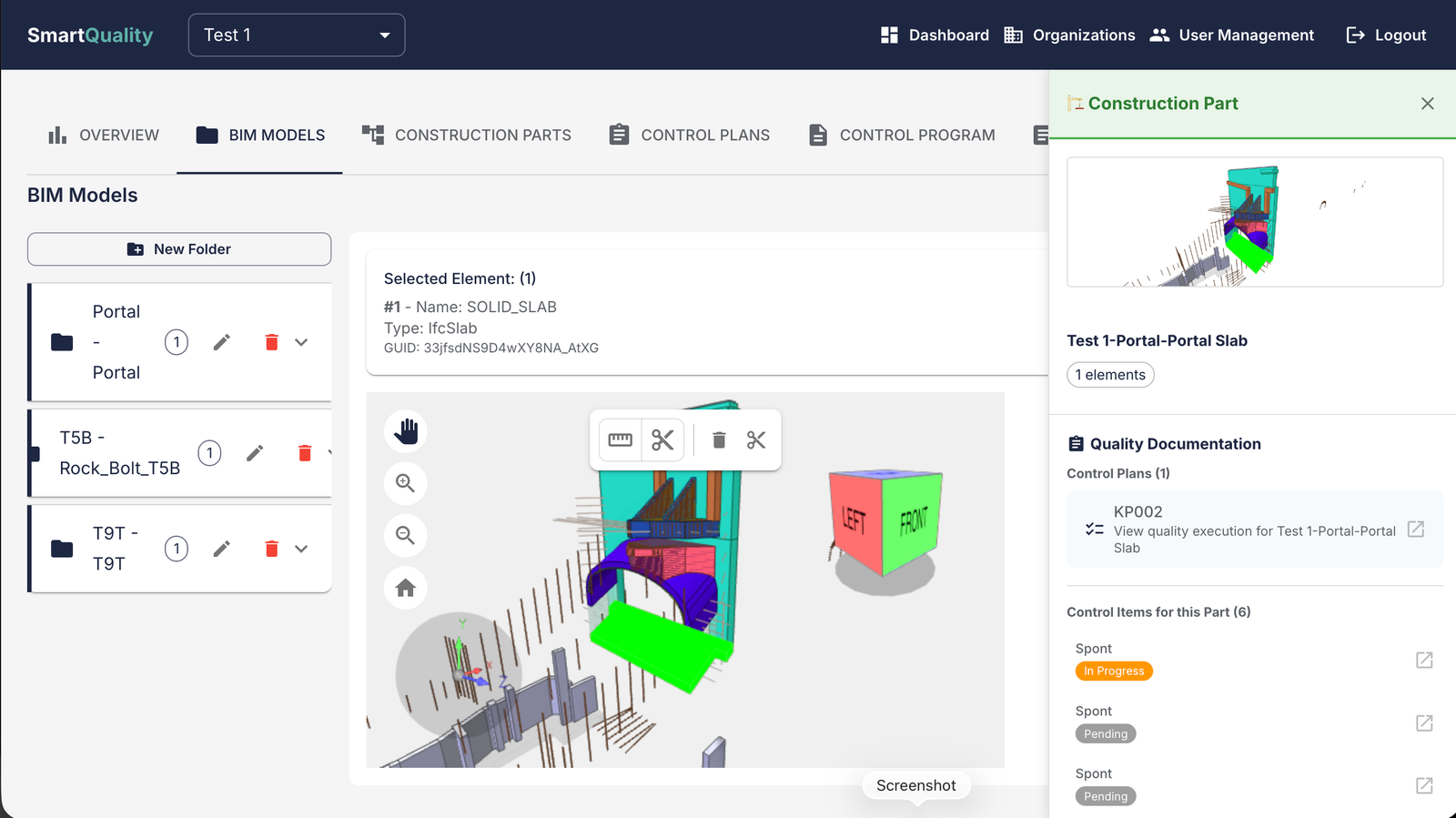Zoom in on the 3D model
1456x818 pixels.
pos(406,483)
